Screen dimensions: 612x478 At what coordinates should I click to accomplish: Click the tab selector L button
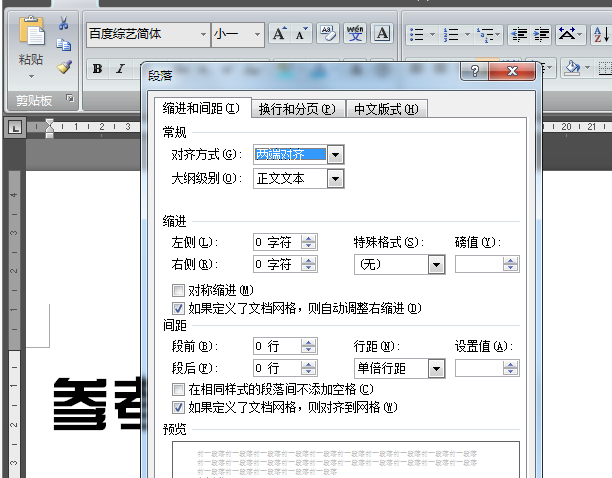pos(15,128)
